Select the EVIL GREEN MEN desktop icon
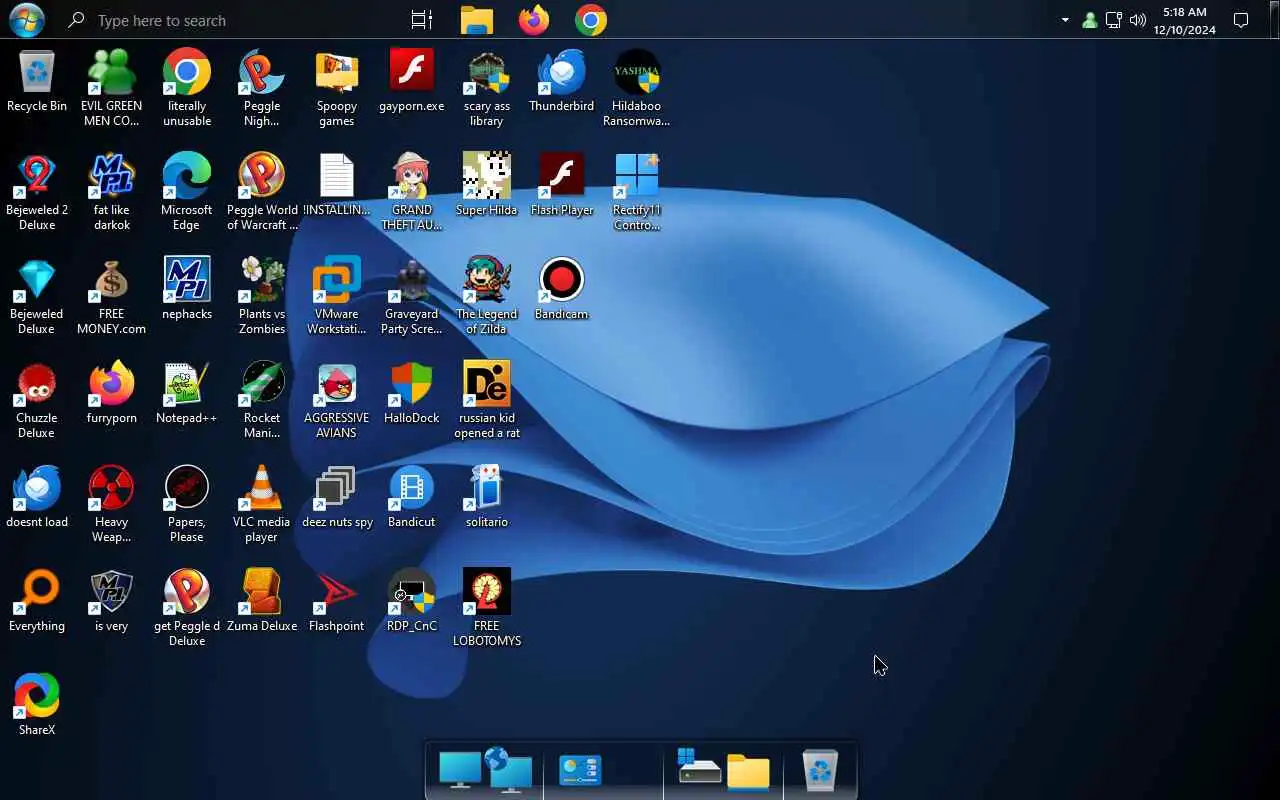This screenshot has width=1280, height=800. pyautogui.click(x=112, y=88)
